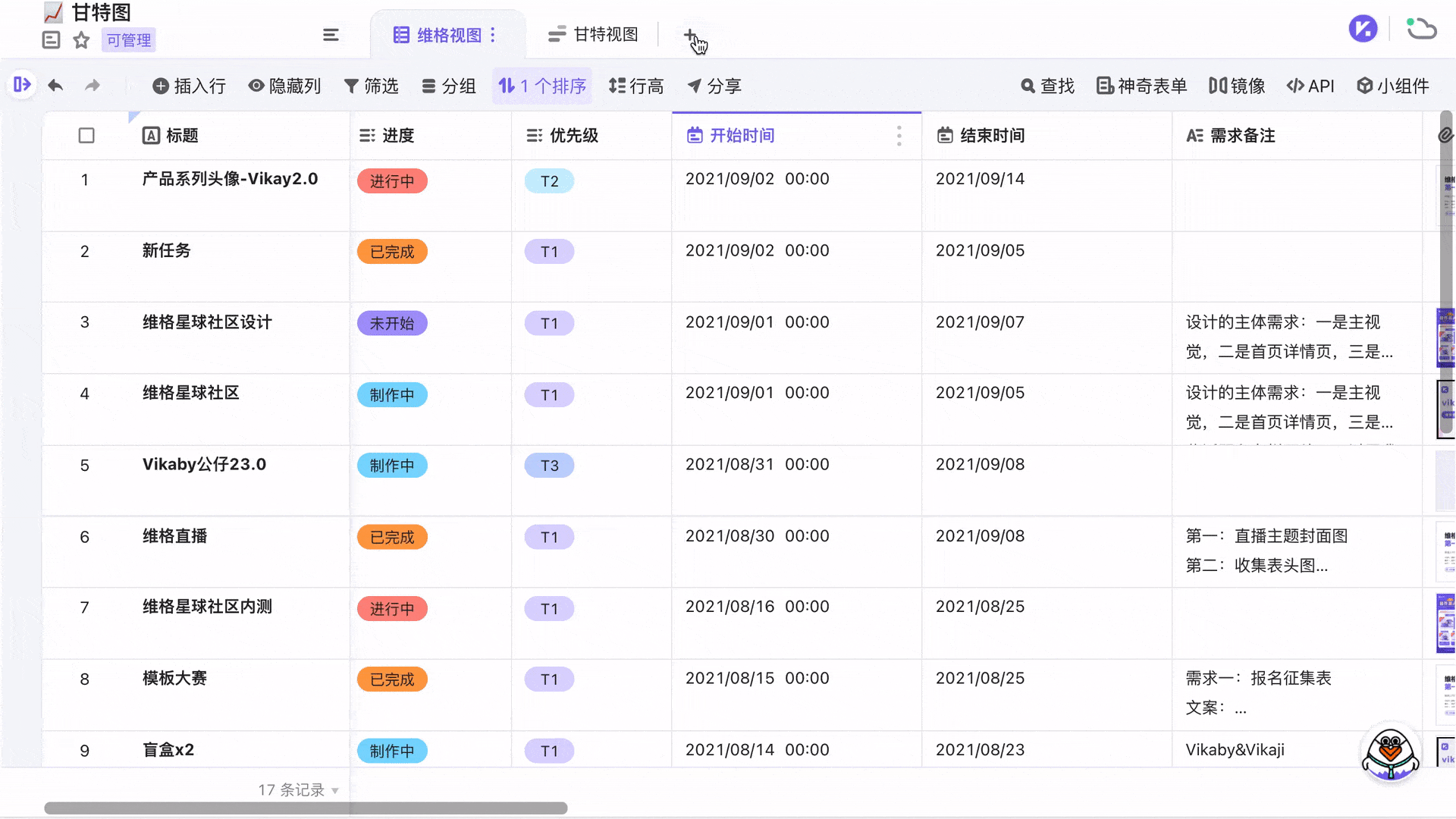Viewport: 1456px width, 819px height.
Task: Open the 维格视图 tab options menu
Action: tap(493, 35)
